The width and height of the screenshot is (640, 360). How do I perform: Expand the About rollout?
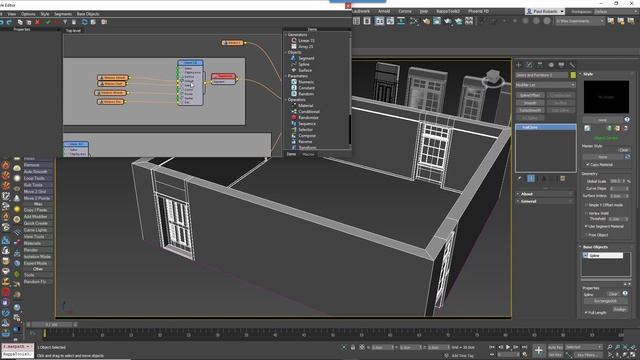click(x=545, y=194)
